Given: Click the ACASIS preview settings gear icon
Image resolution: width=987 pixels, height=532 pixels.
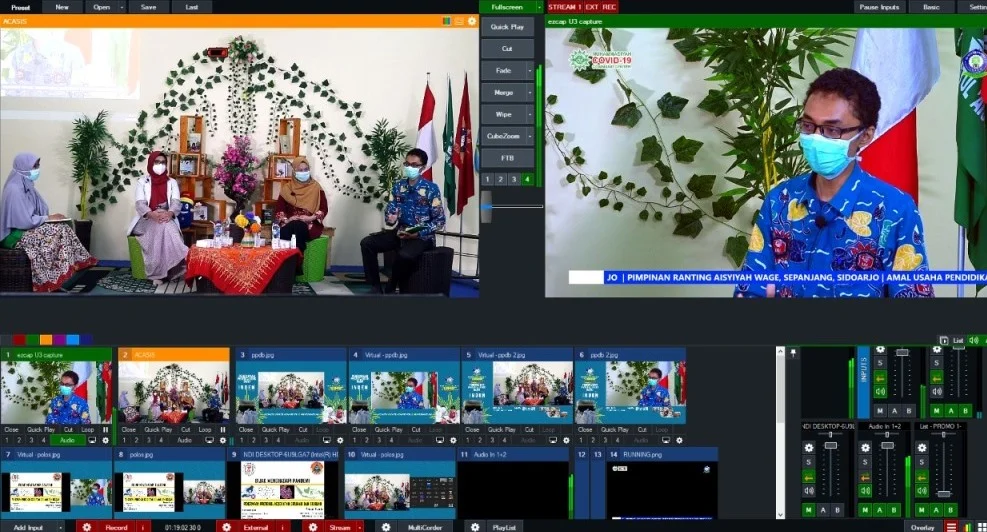Looking at the screenshot, I should 472,21.
